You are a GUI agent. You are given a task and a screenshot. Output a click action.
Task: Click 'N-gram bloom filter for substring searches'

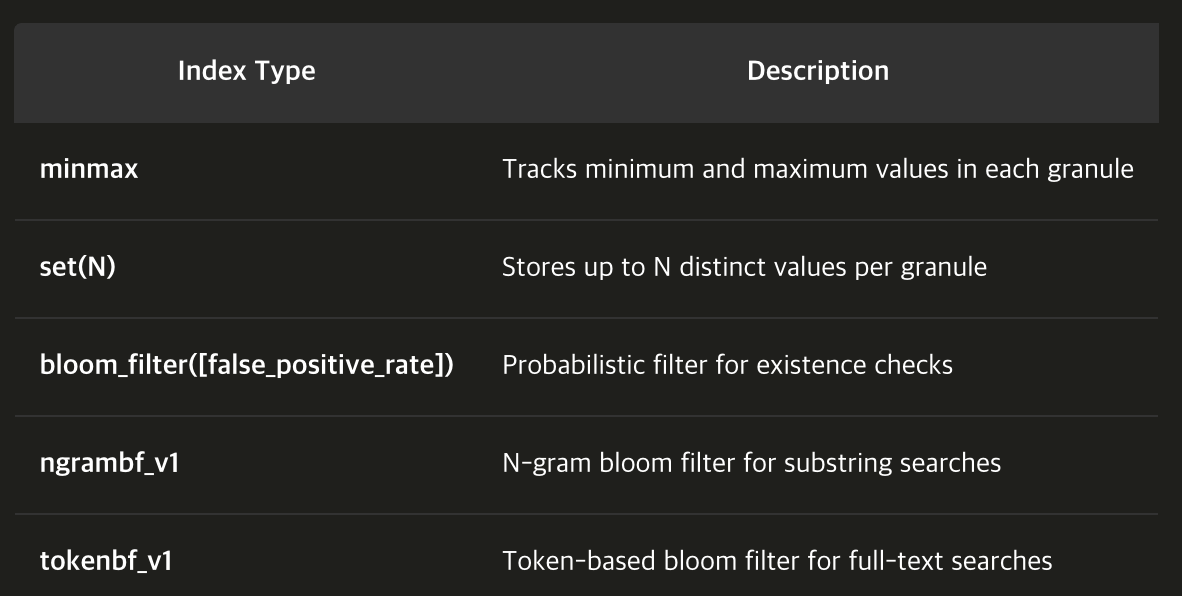pyautogui.click(x=752, y=463)
